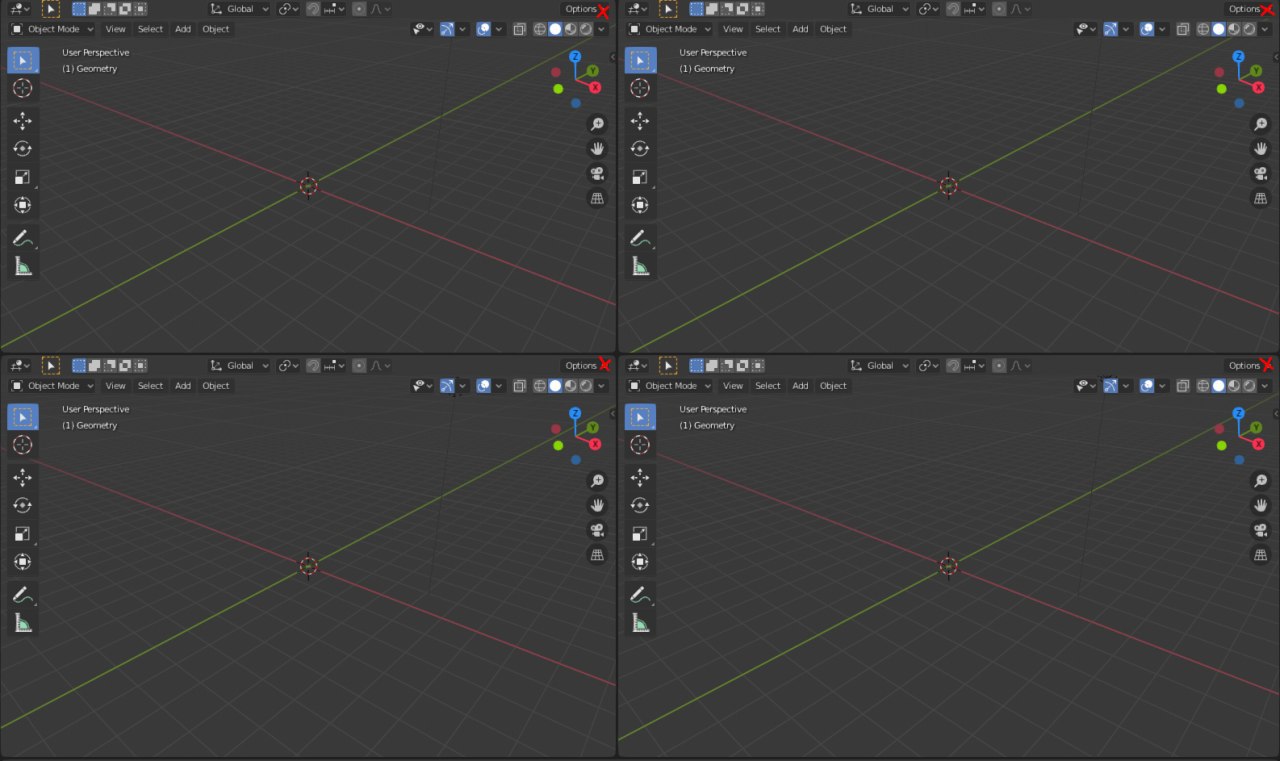Toggle gizmo display in top-left viewport header
This screenshot has height=761, width=1280.
pyautogui.click(x=447, y=29)
